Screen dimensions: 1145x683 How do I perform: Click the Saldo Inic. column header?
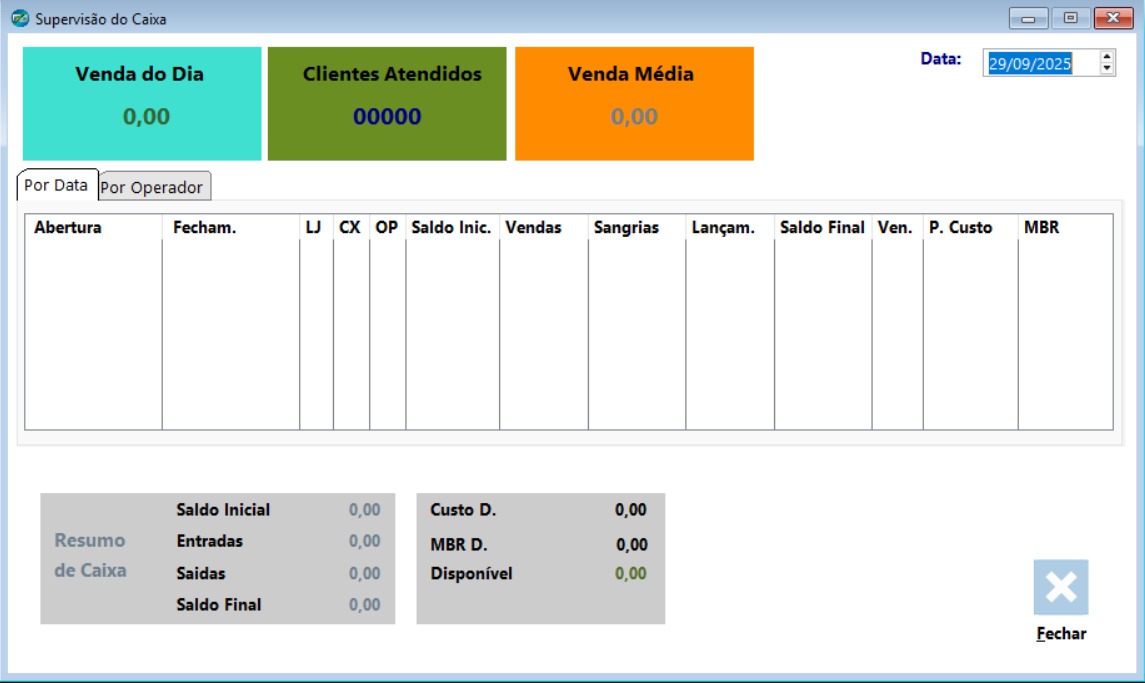pos(451,227)
